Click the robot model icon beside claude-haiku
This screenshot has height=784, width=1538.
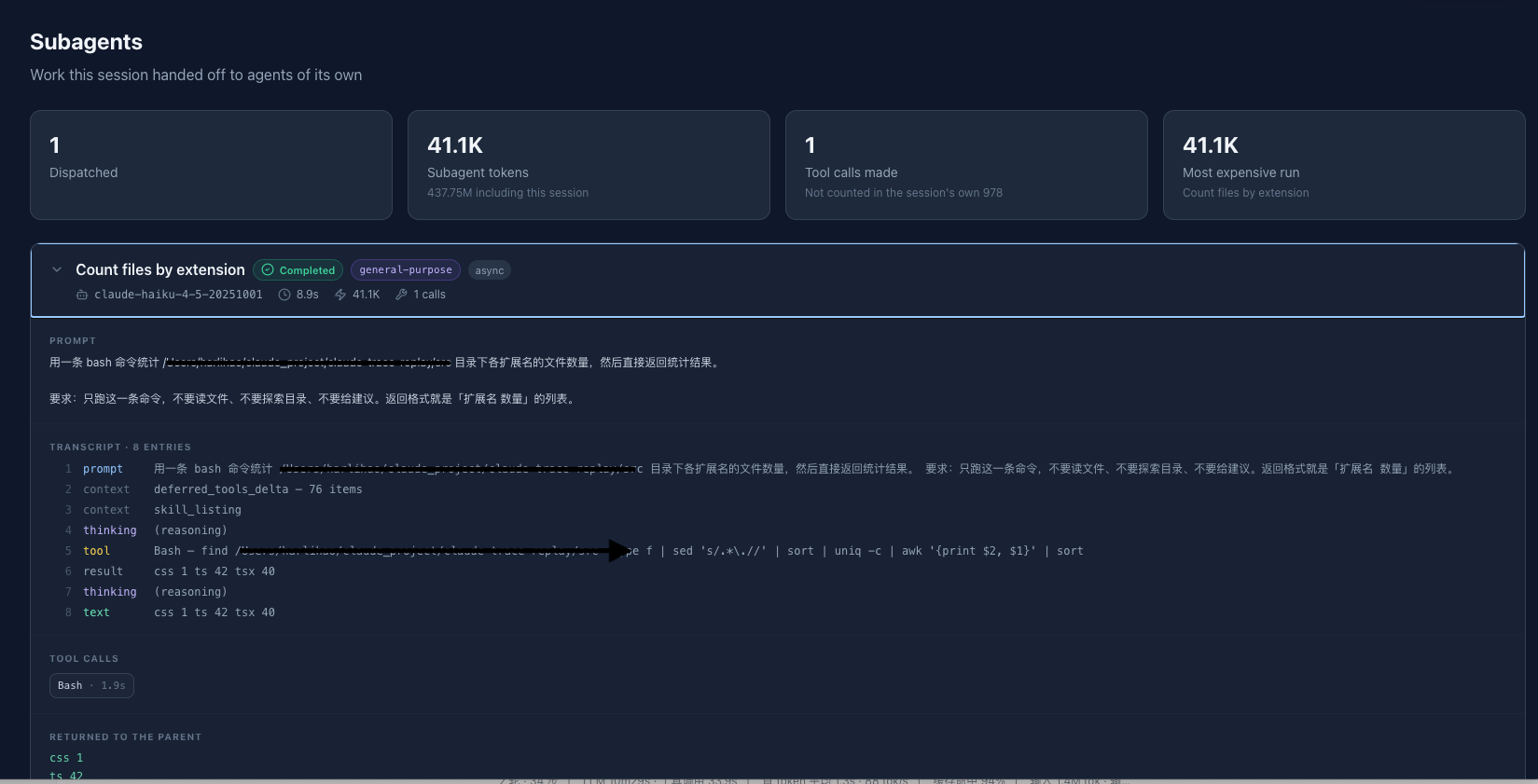click(82, 295)
